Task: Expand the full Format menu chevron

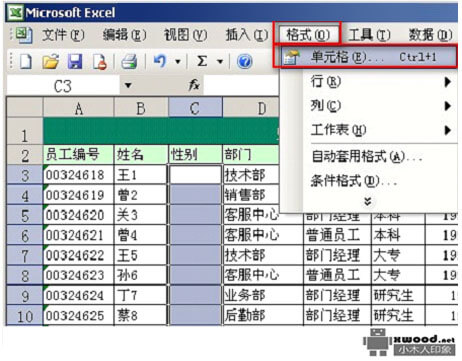Action: coord(368,201)
